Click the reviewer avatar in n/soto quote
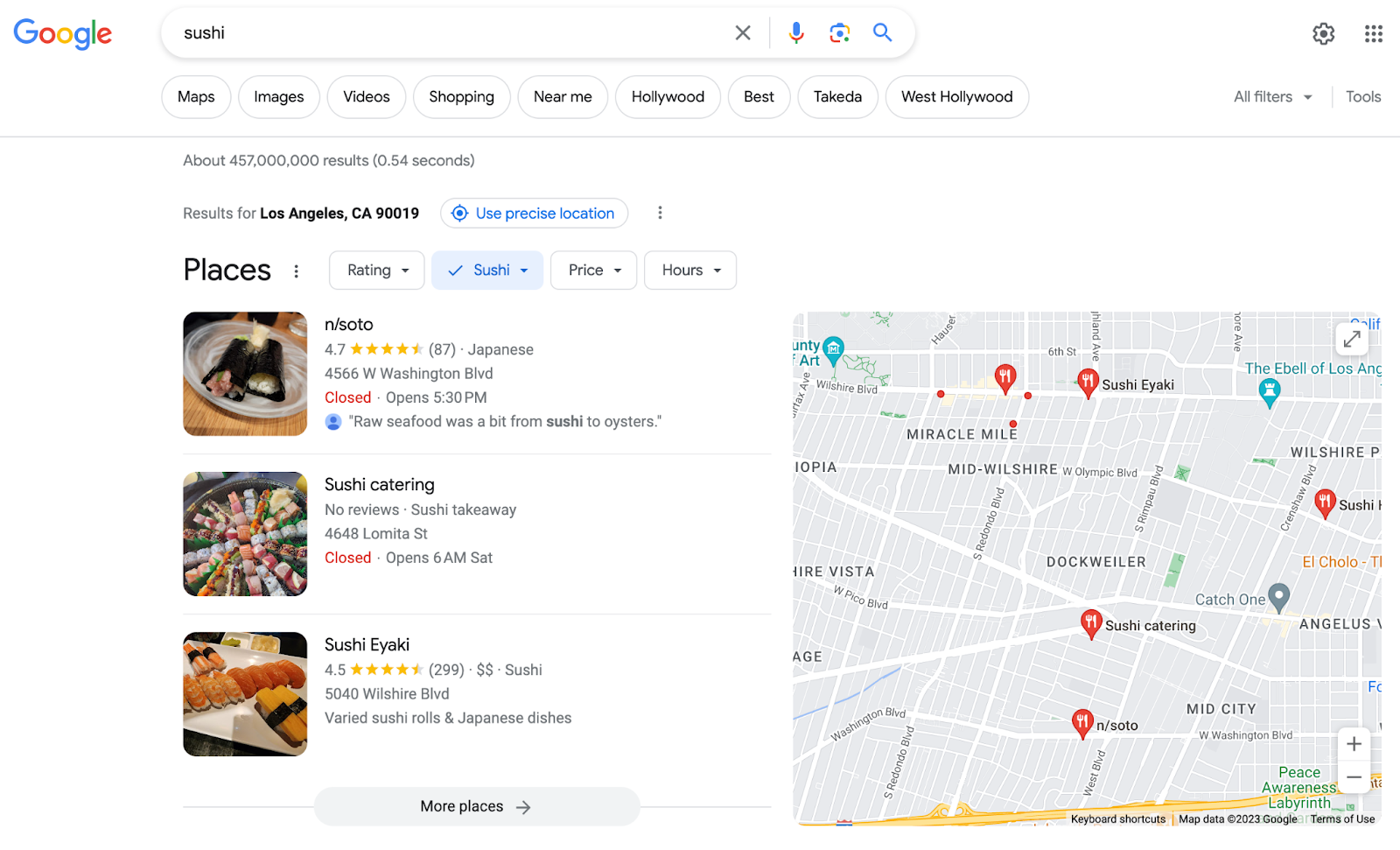The height and width of the screenshot is (850, 1400). 333,422
